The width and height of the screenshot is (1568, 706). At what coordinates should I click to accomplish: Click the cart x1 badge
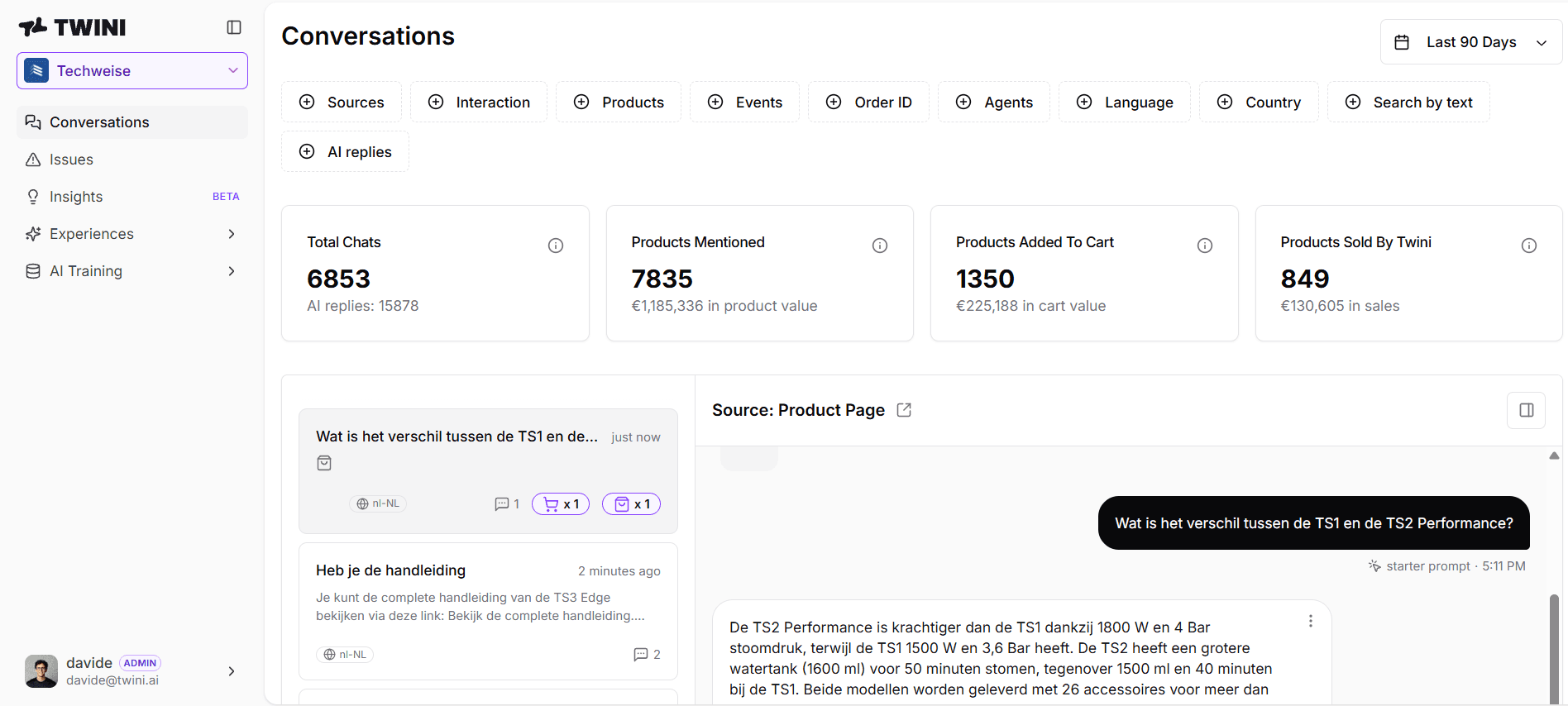[561, 504]
